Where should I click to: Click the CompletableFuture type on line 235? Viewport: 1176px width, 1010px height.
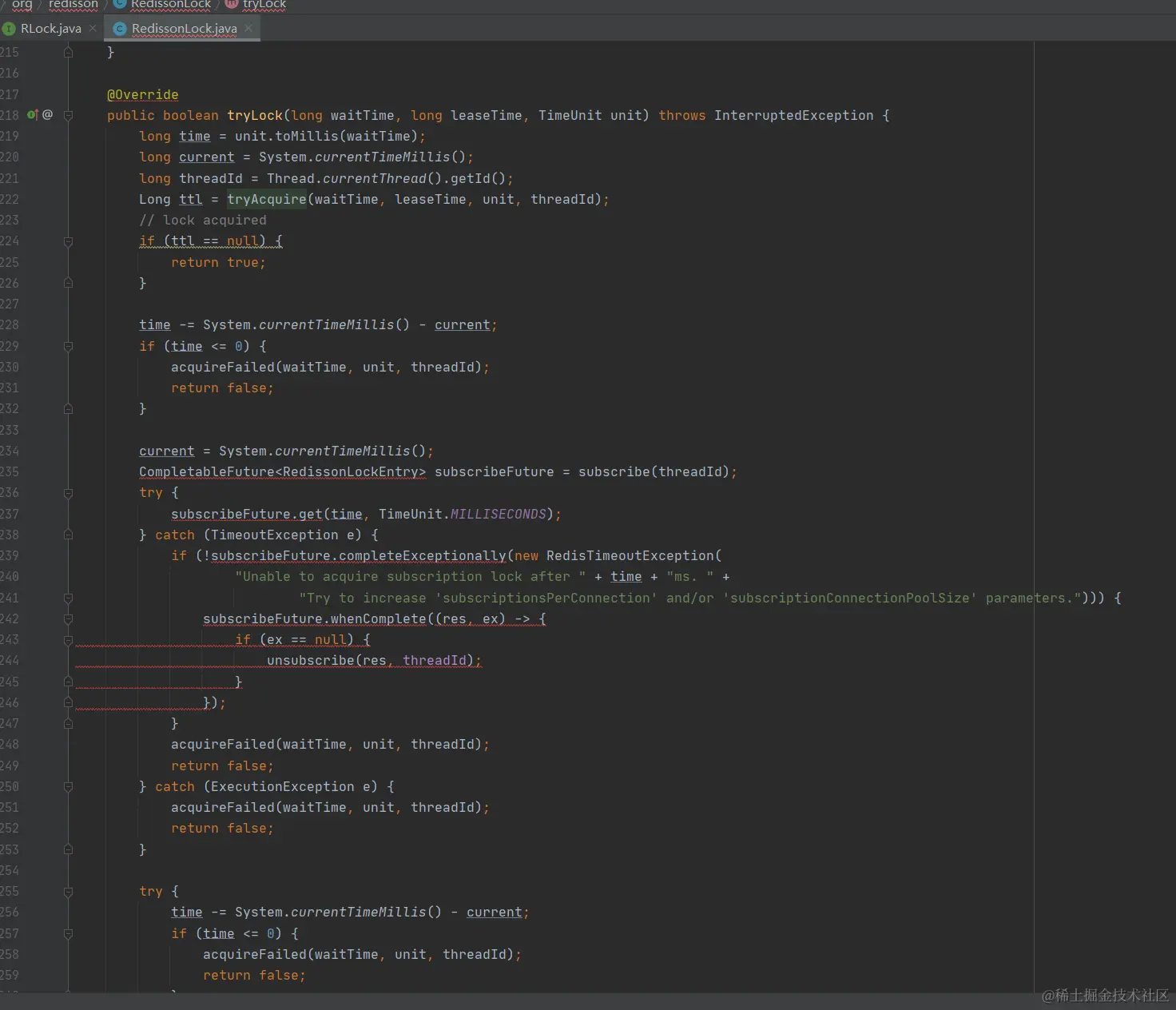(207, 471)
